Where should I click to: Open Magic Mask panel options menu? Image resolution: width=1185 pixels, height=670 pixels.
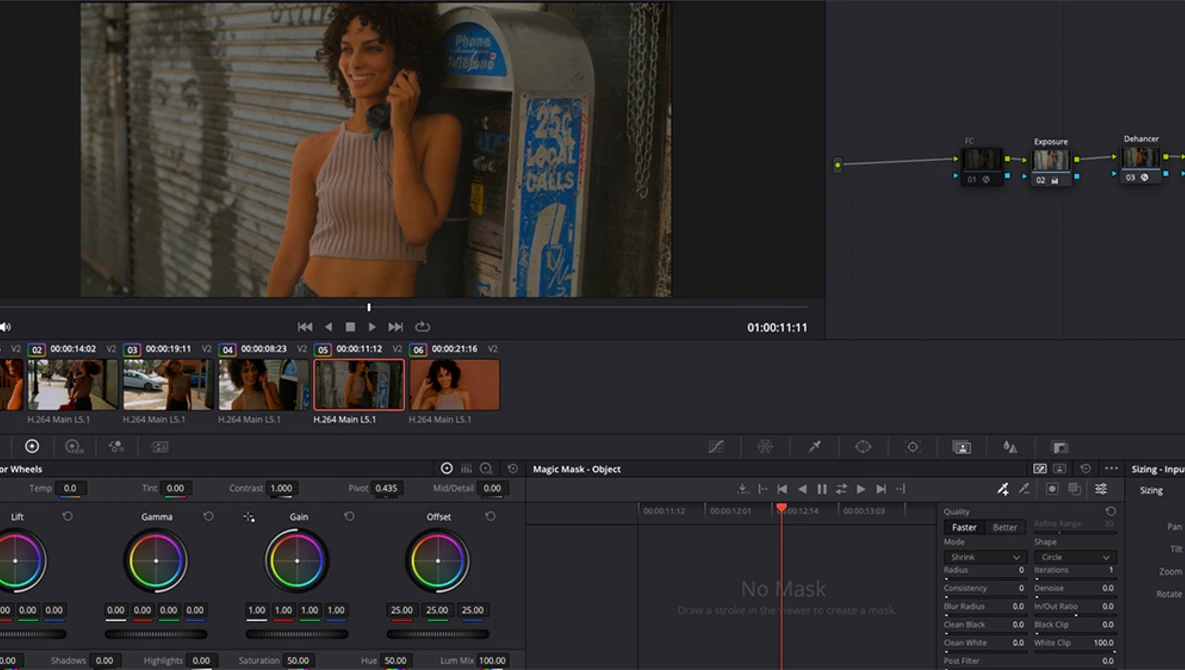(1111, 469)
